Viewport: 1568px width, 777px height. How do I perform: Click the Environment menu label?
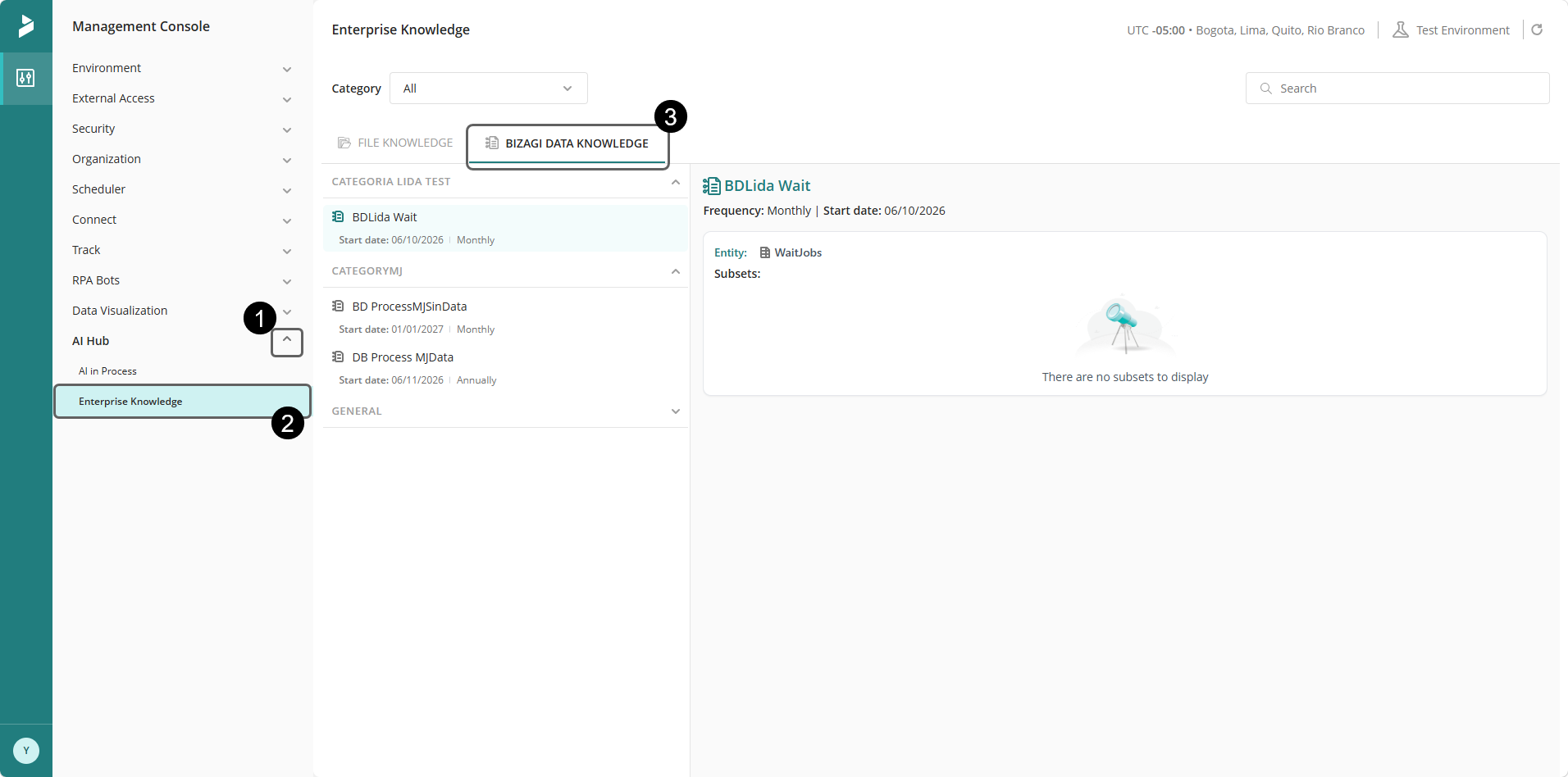pos(107,68)
